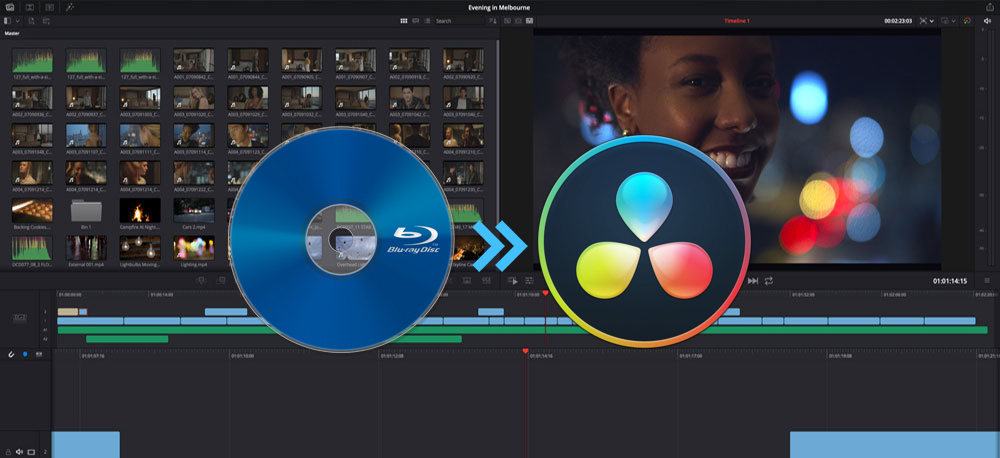Mute track 2 with speaker icon
Screen dimensions: 1000x458
pyautogui.click(x=19, y=452)
